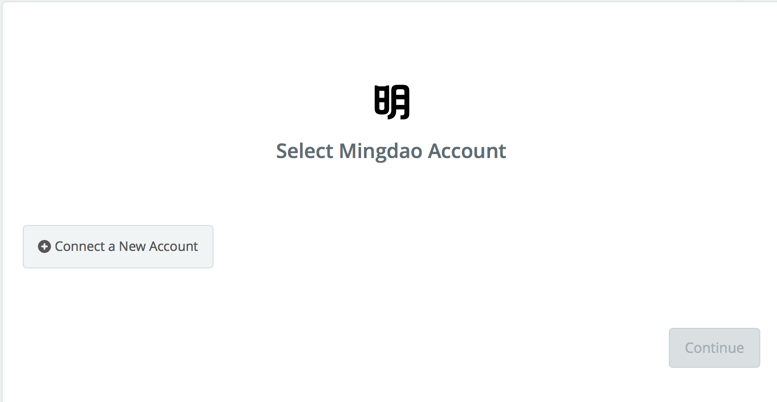Click the word 'Select' in the title

pos(305,151)
